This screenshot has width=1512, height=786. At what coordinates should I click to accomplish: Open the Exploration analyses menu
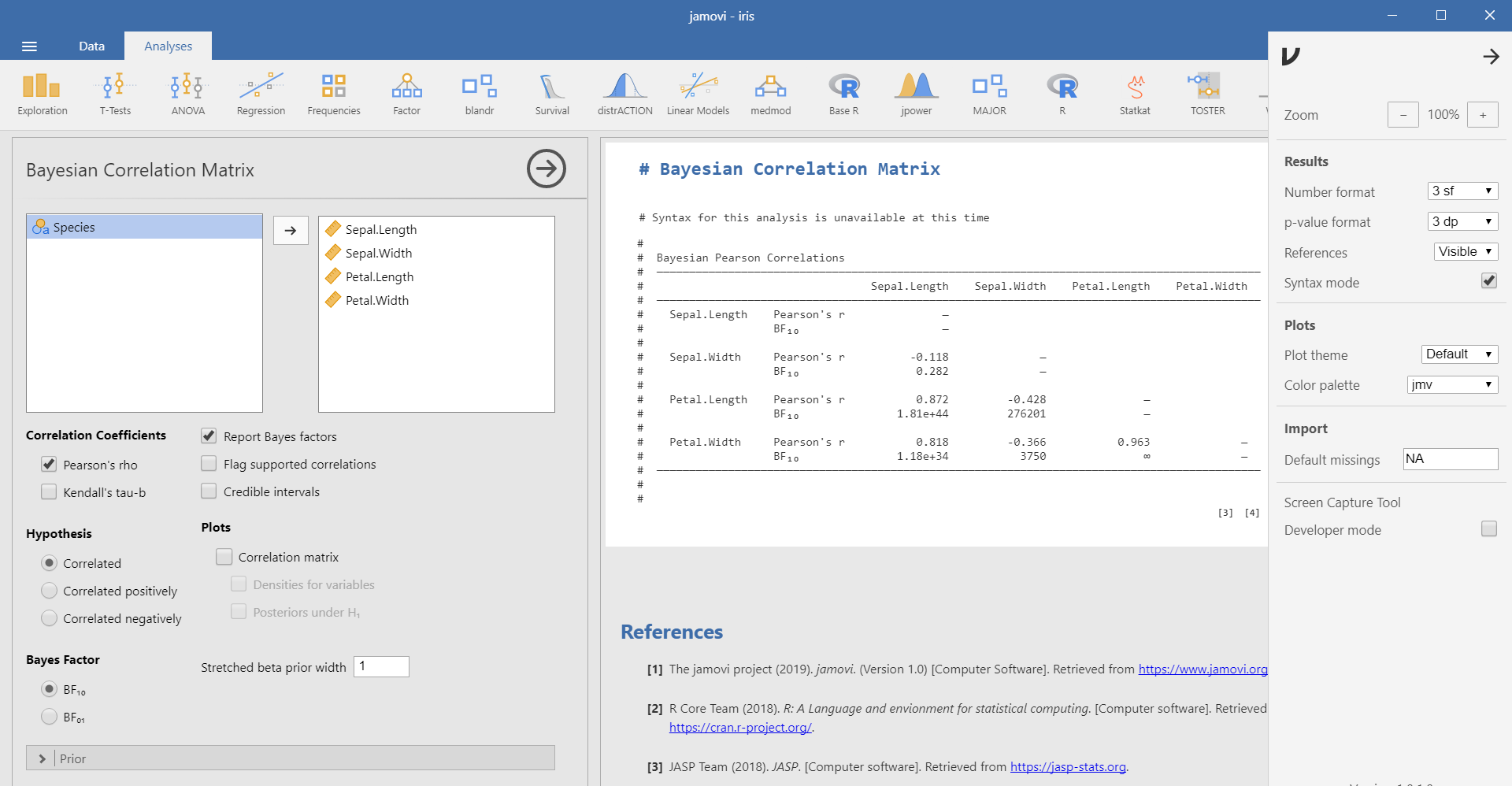click(x=43, y=95)
